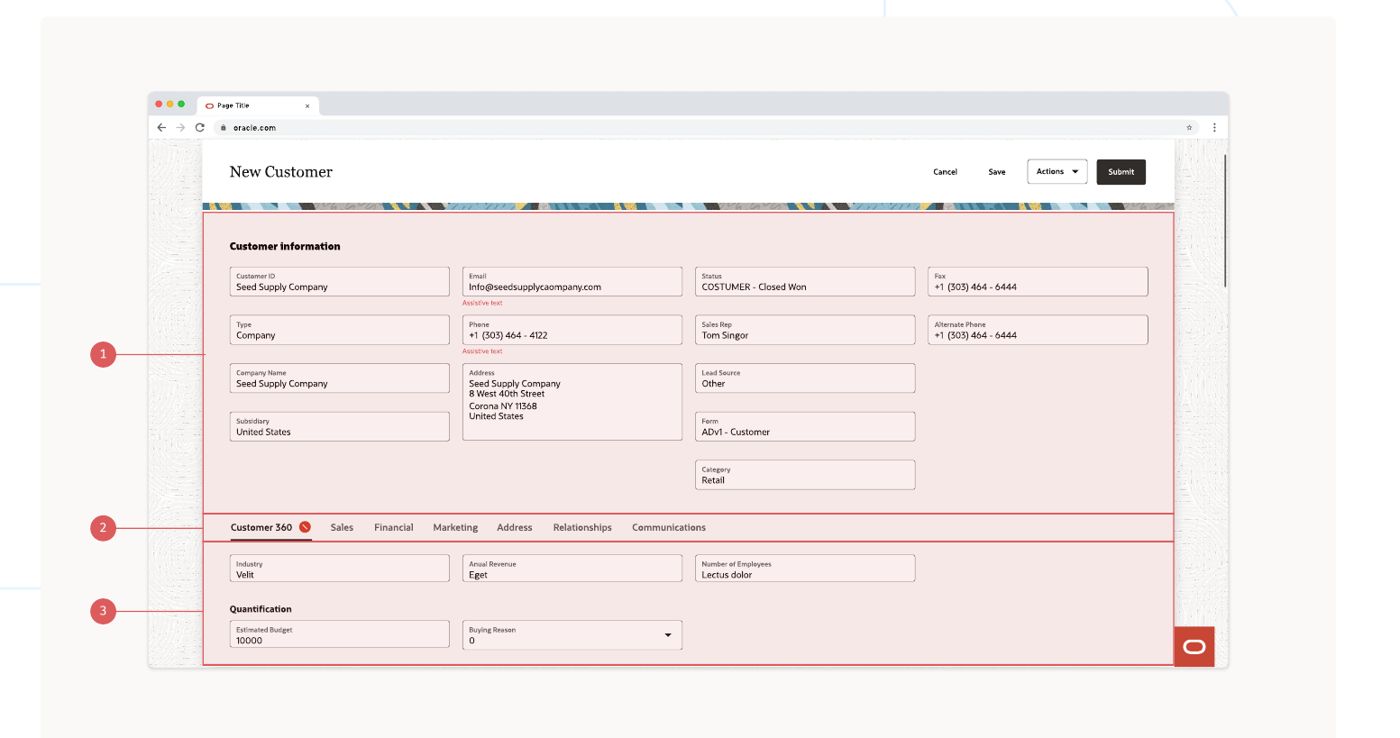Click the error badge on Customer 360
The height and width of the screenshot is (738, 1400).
(x=305, y=527)
